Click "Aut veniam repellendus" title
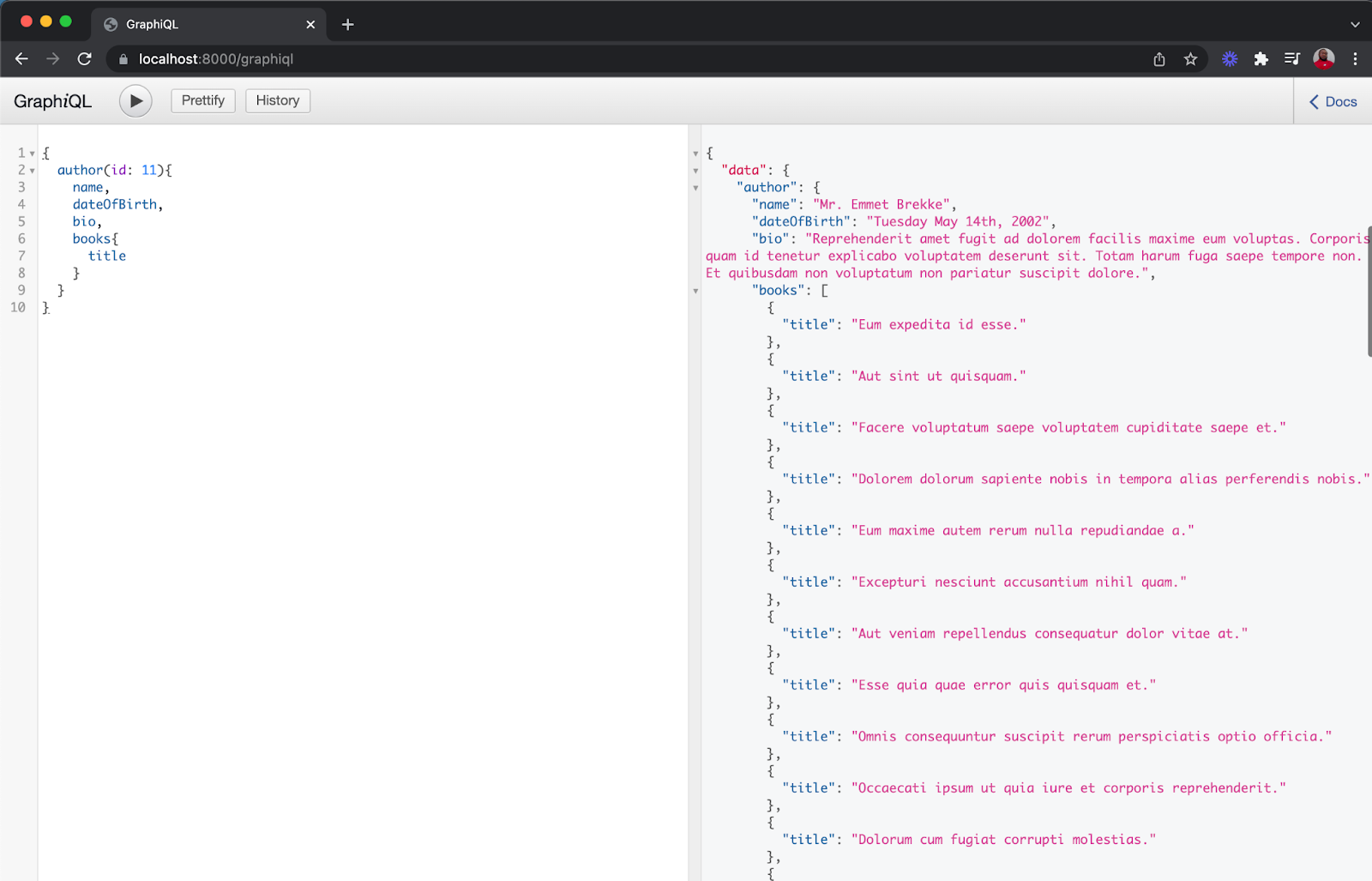Screen dimensions: 1372x881 click(1050, 633)
